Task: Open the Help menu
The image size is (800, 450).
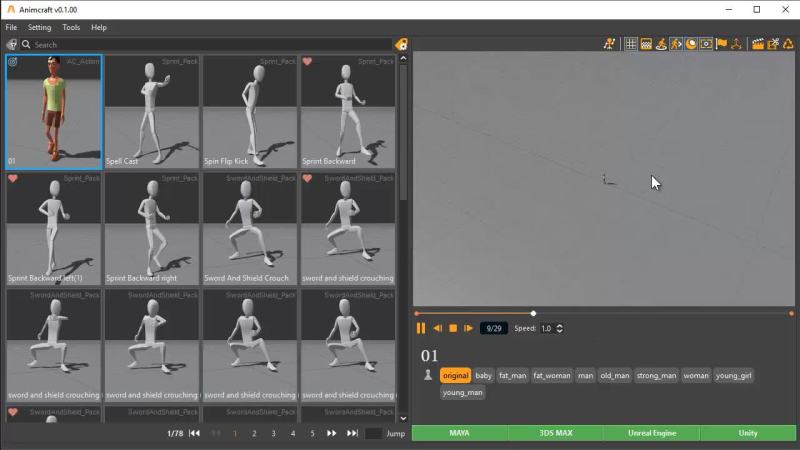Action: [x=98, y=28]
